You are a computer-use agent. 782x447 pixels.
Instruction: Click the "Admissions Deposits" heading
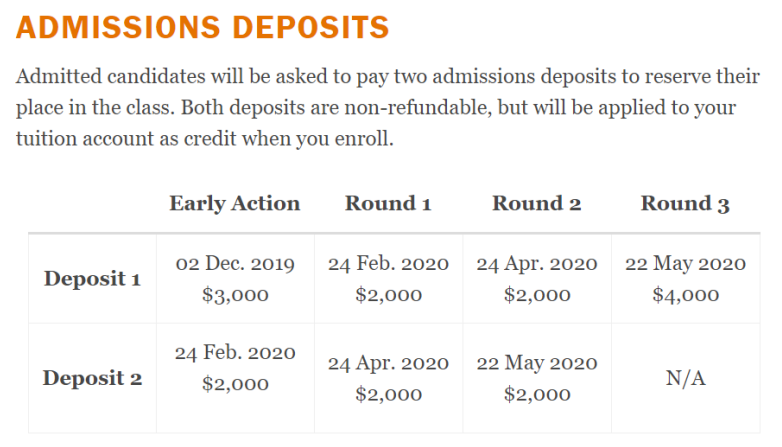pyautogui.click(x=202, y=27)
